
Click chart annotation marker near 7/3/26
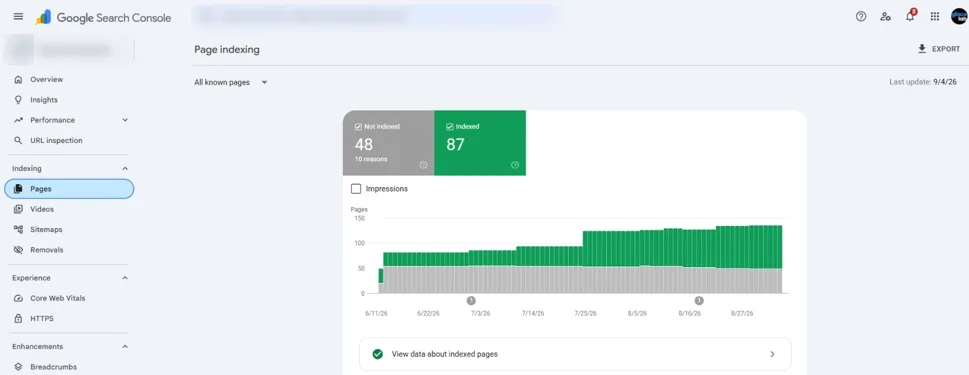tap(471, 300)
